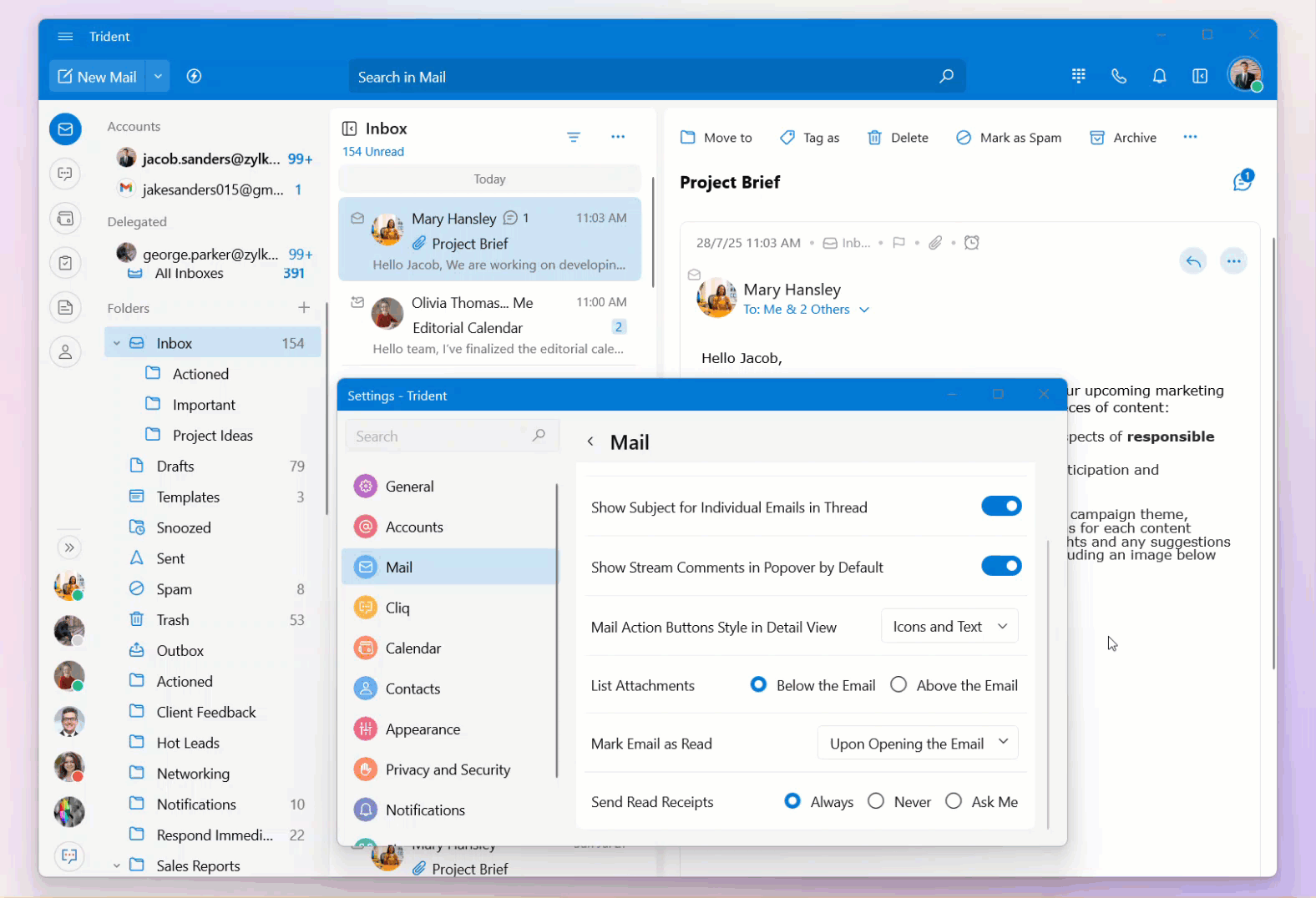The height and width of the screenshot is (898, 1316).
Task: Open the contacts module icon in left rail
Action: click(x=65, y=352)
